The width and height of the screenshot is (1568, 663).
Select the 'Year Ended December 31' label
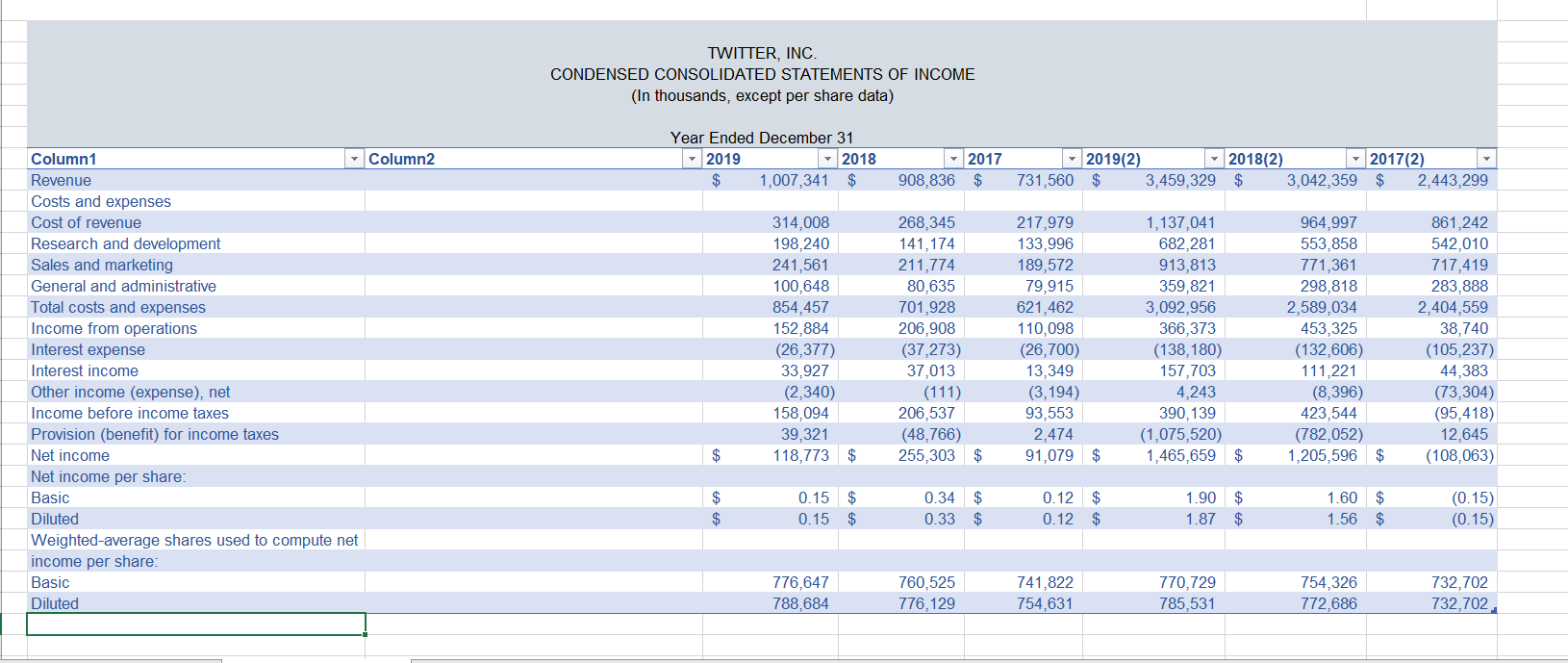pyautogui.click(x=762, y=138)
